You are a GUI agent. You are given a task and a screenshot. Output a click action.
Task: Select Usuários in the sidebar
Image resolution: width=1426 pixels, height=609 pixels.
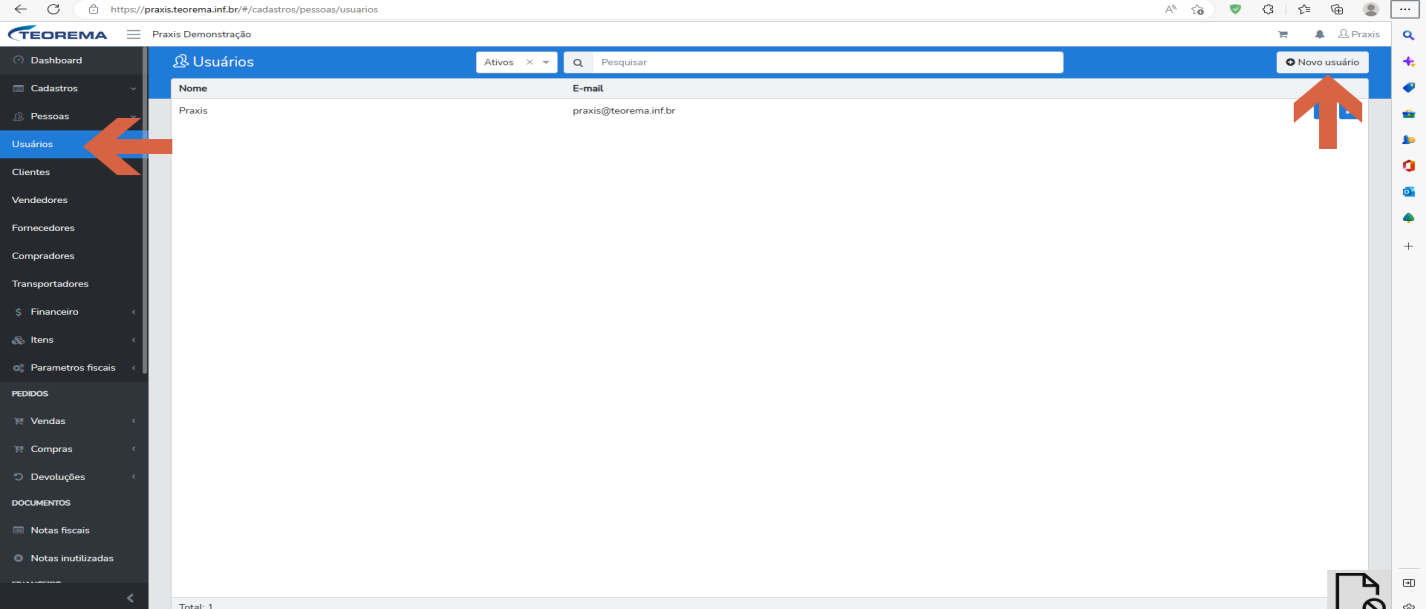(x=74, y=144)
